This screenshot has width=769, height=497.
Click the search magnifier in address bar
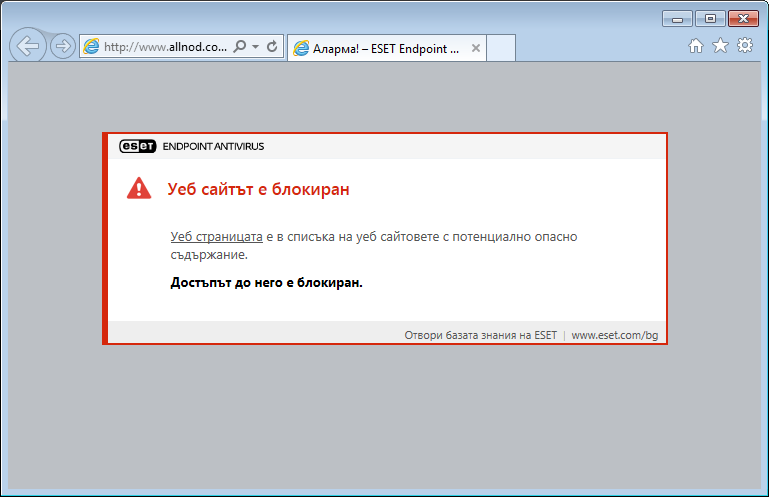[239, 47]
